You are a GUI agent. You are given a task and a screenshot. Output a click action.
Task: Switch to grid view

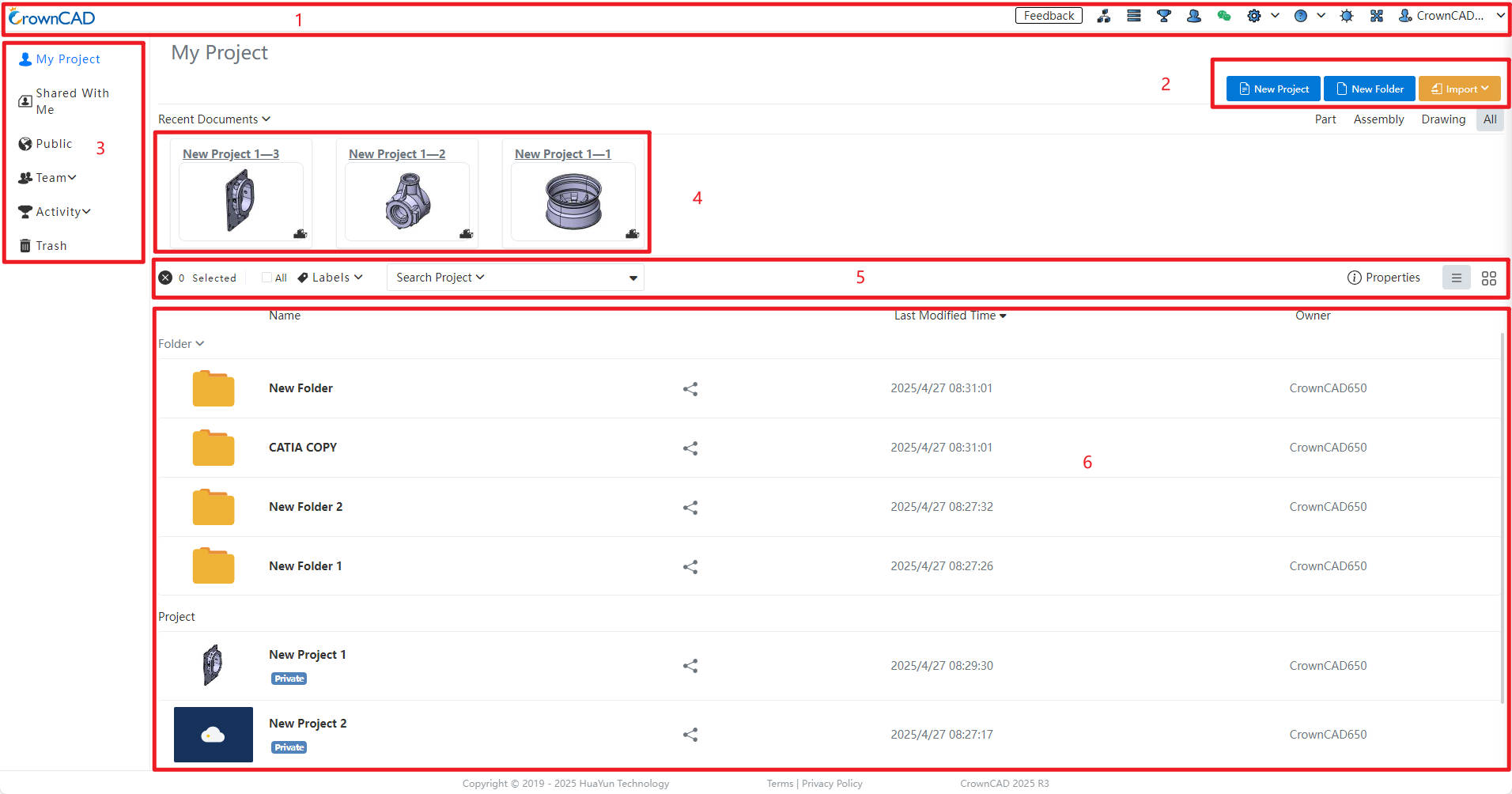[x=1489, y=278]
